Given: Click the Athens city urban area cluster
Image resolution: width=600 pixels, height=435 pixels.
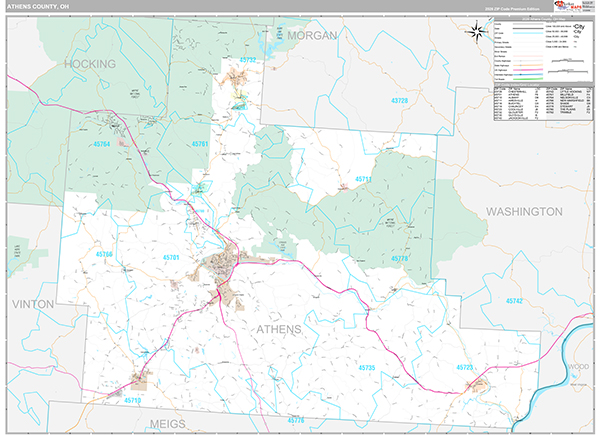Looking at the screenshot, I should pos(220,267).
